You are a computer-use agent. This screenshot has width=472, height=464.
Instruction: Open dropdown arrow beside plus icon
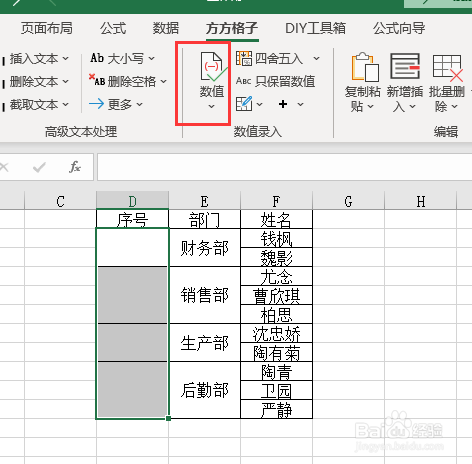pos(300,104)
